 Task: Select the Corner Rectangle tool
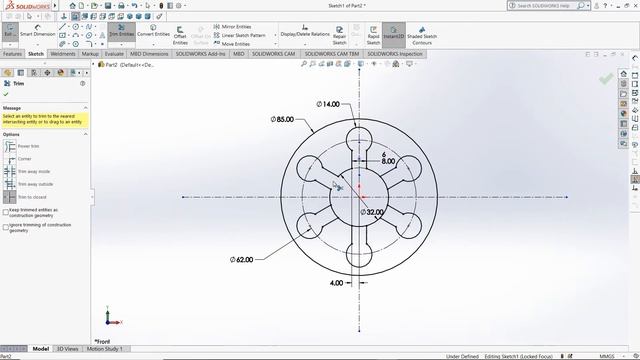(x=62, y=36)
